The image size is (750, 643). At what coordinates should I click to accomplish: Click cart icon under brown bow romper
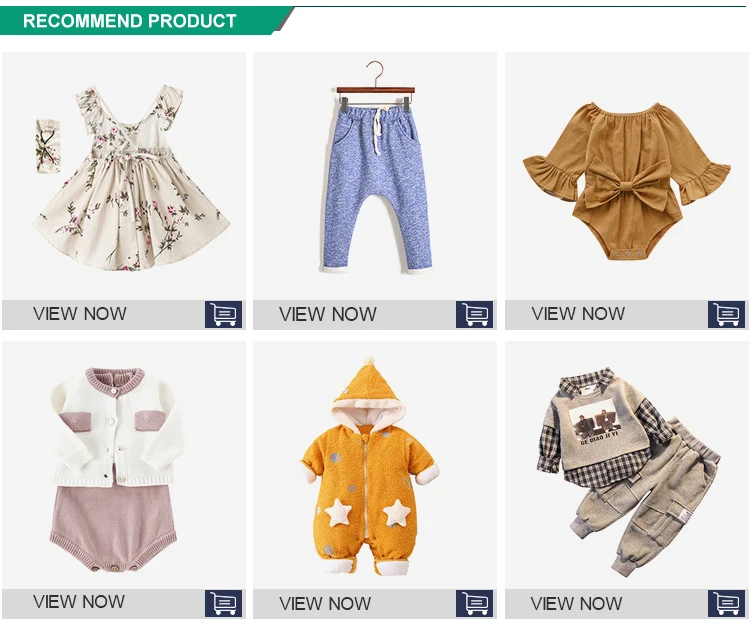(726, 314)
